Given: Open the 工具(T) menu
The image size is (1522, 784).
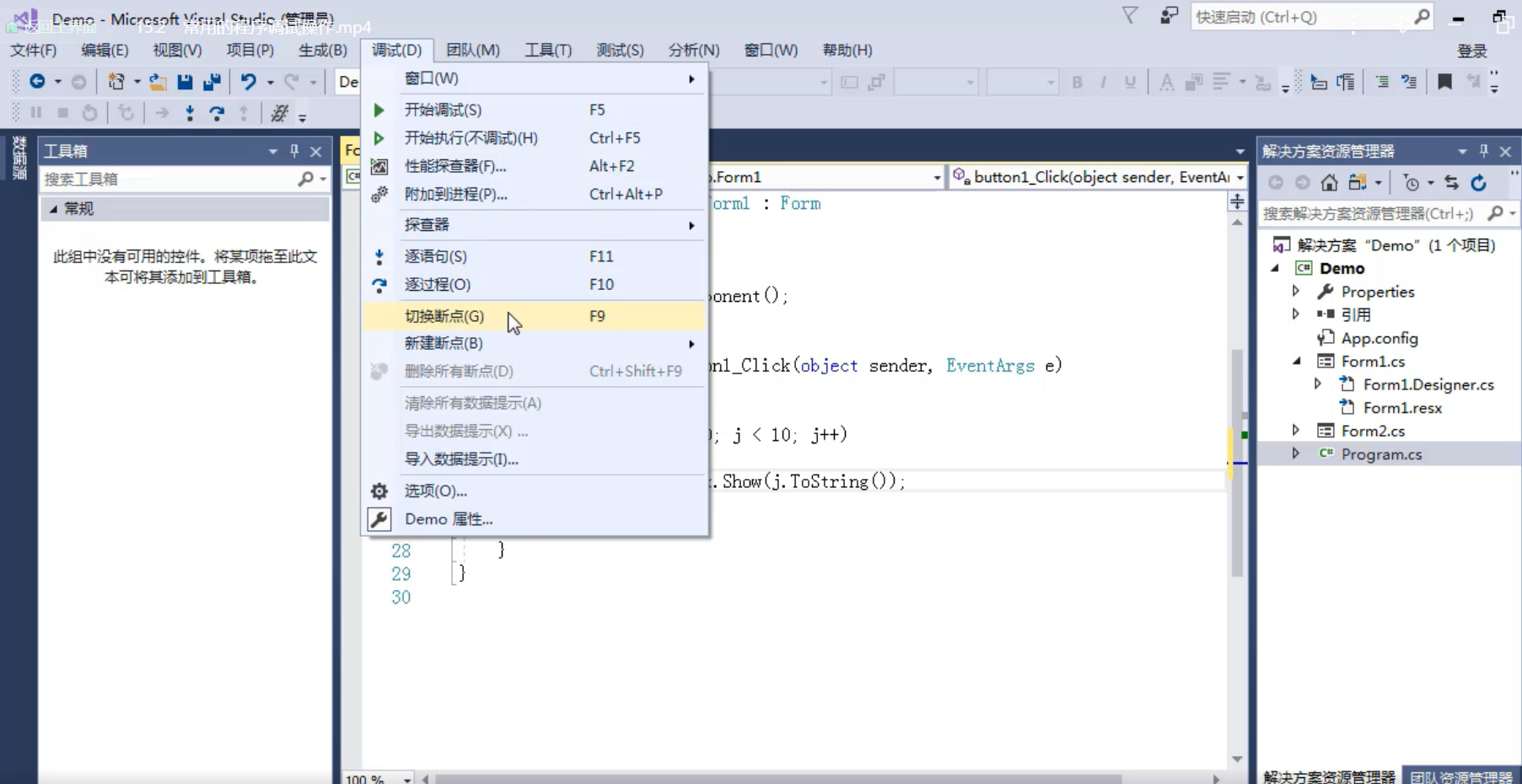Looking at the screenshot, I should [548, 51].
